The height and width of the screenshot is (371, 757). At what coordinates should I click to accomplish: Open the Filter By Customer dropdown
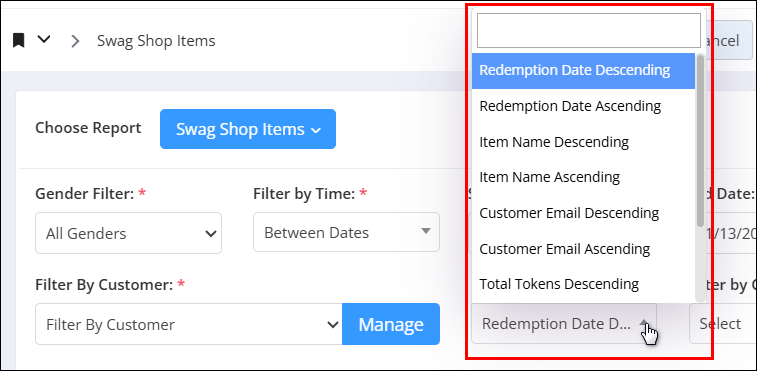[x=189, y=324]
